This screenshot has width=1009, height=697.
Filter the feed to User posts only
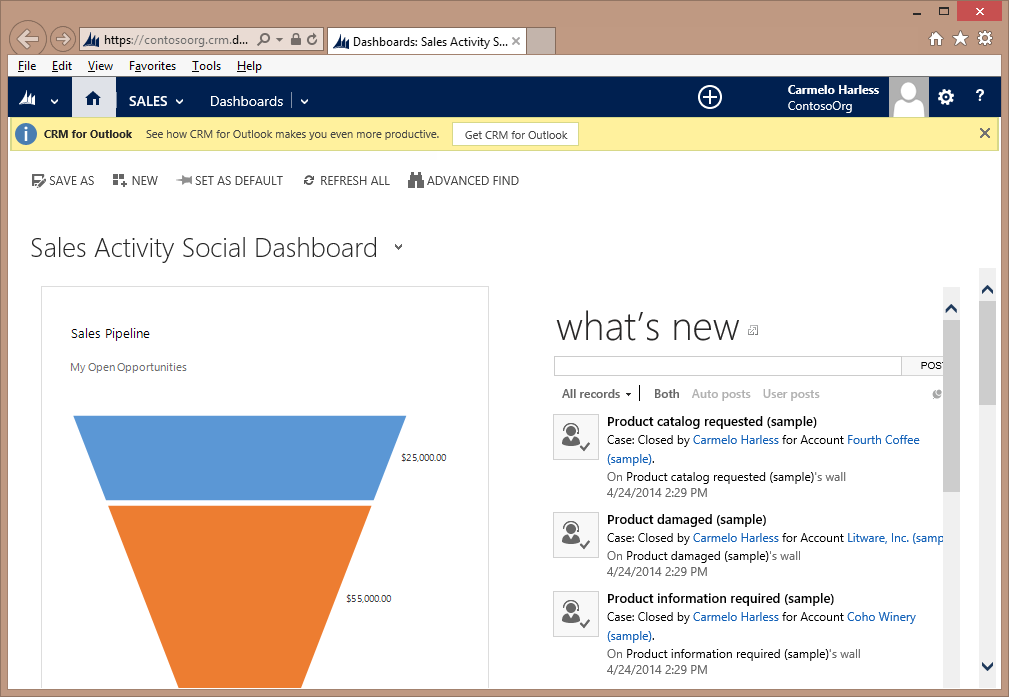coord(790,394)
